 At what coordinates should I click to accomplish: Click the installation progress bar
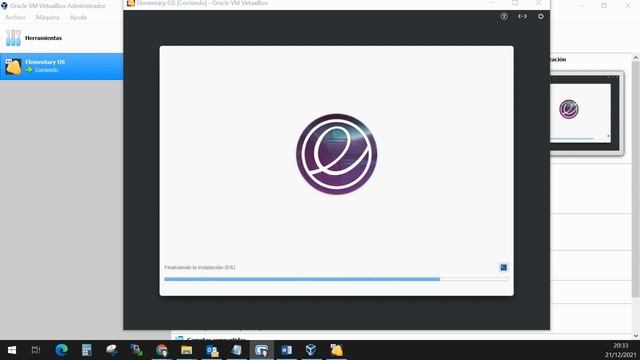point(336,279)
